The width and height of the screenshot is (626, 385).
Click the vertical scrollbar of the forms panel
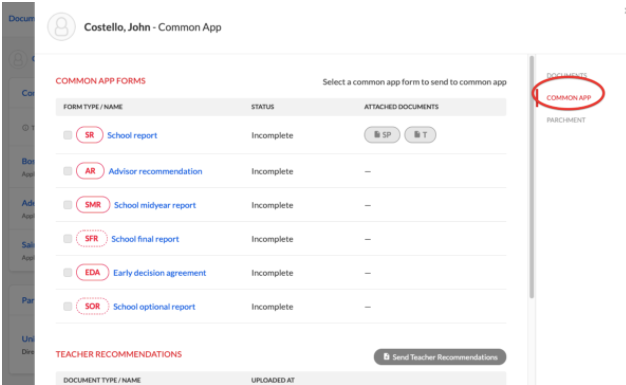[531, 177]
